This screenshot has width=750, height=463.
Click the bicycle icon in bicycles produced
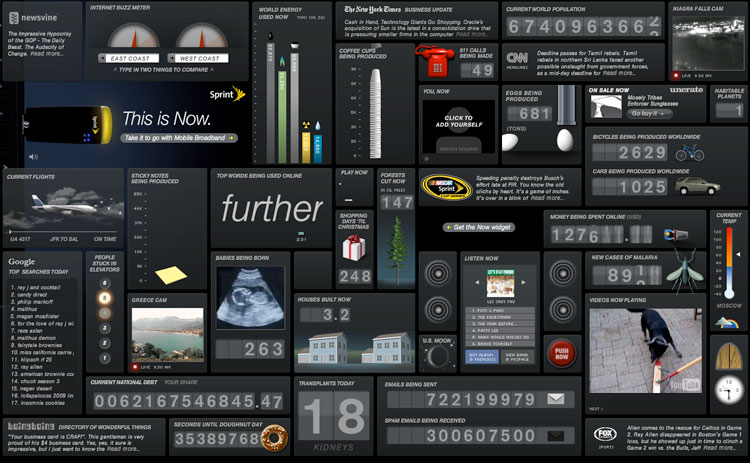click(689, 153)
